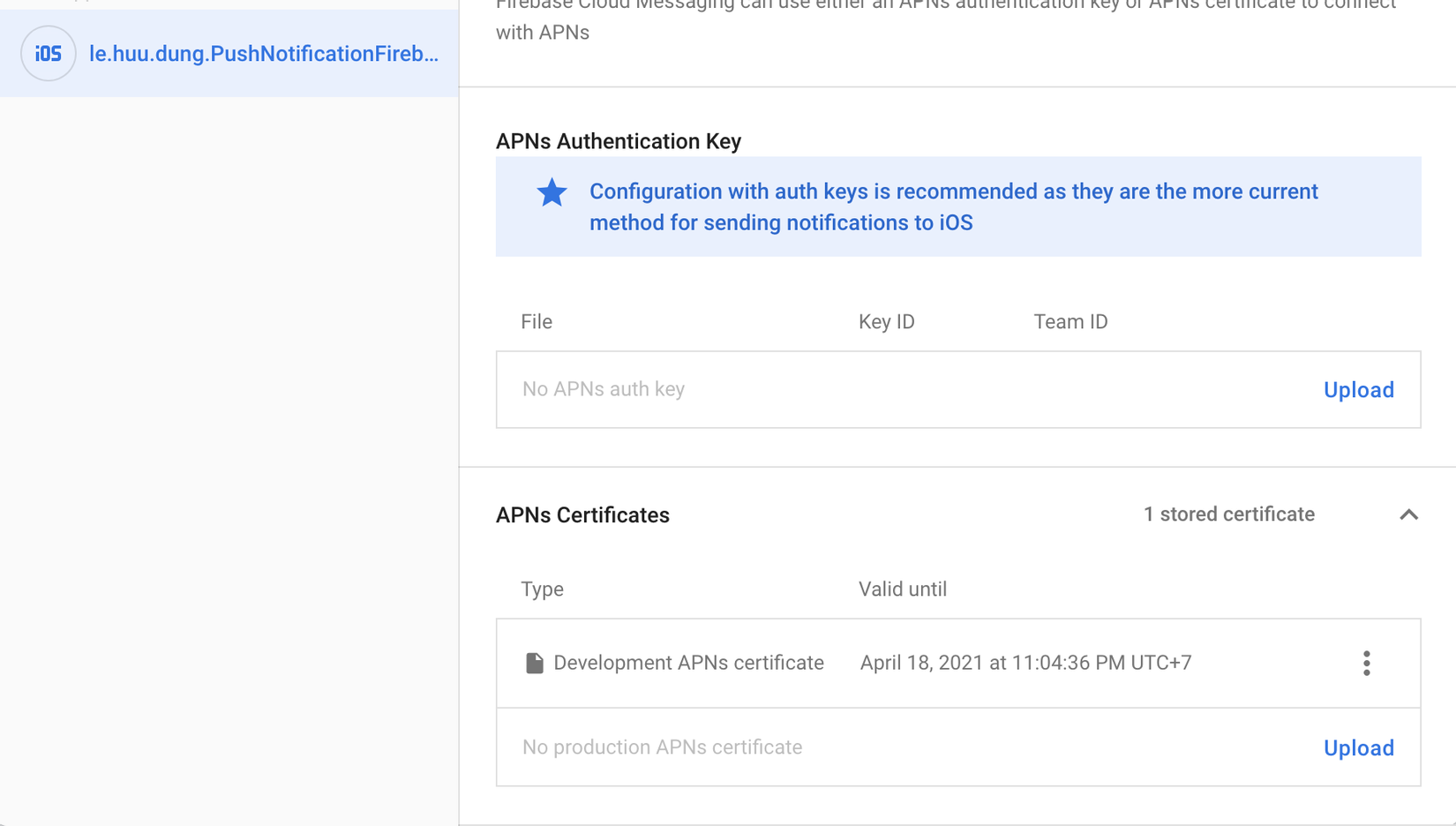Click the blue star recommendation icon
Image resolution: width=1456 pixels, height=826 pixels.
click(552, 192)
